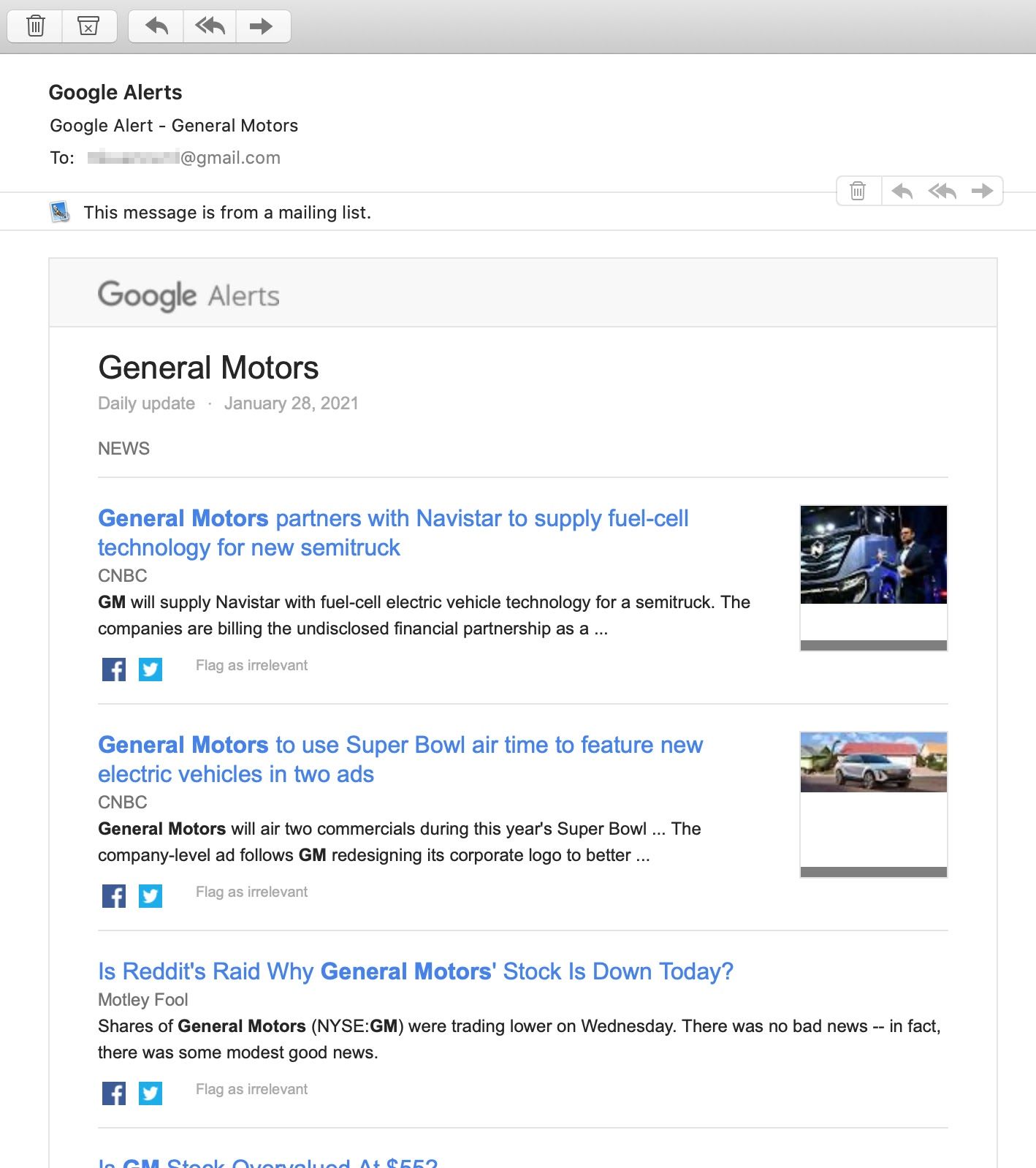The height and width of the screenshot is (1168, 1036).
Task: Share Navistar article on Twitter
Action: (151, 669)
